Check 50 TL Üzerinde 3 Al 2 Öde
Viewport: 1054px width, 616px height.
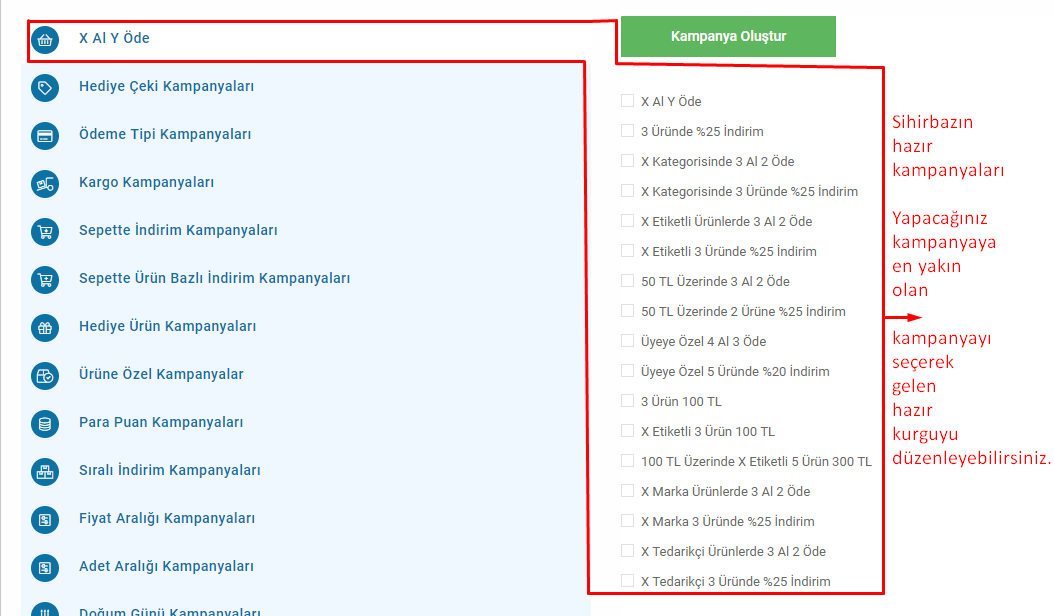(627, 280)
